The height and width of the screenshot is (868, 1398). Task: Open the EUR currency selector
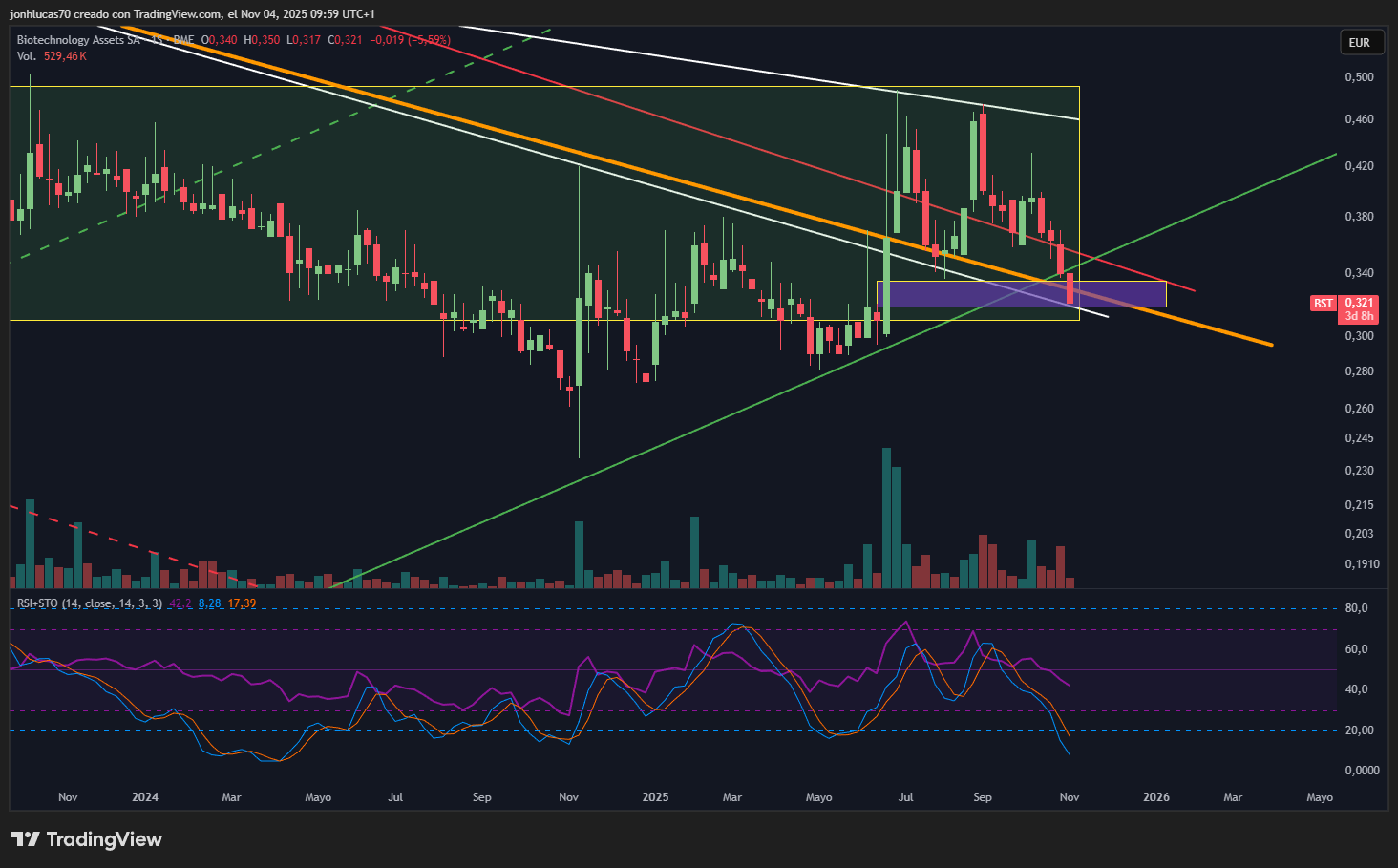(x=1359, y=43)
